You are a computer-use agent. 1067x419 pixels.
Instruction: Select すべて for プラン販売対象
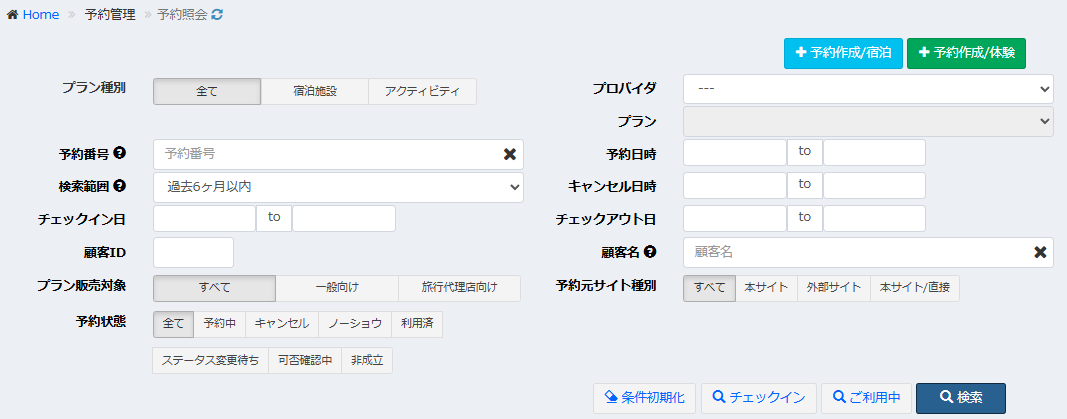tap(214, 288)
